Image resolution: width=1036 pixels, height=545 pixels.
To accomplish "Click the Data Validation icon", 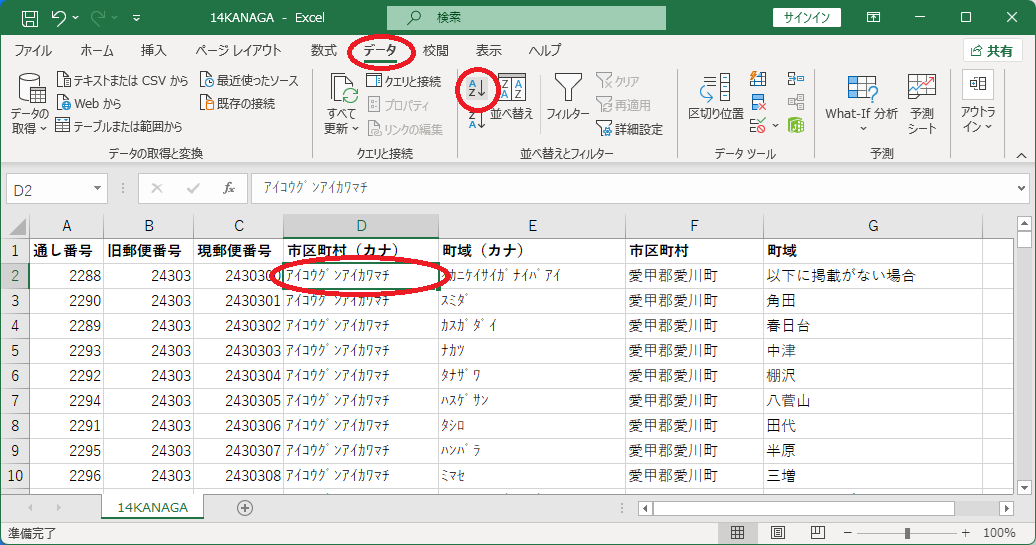I will click(758, 125).
